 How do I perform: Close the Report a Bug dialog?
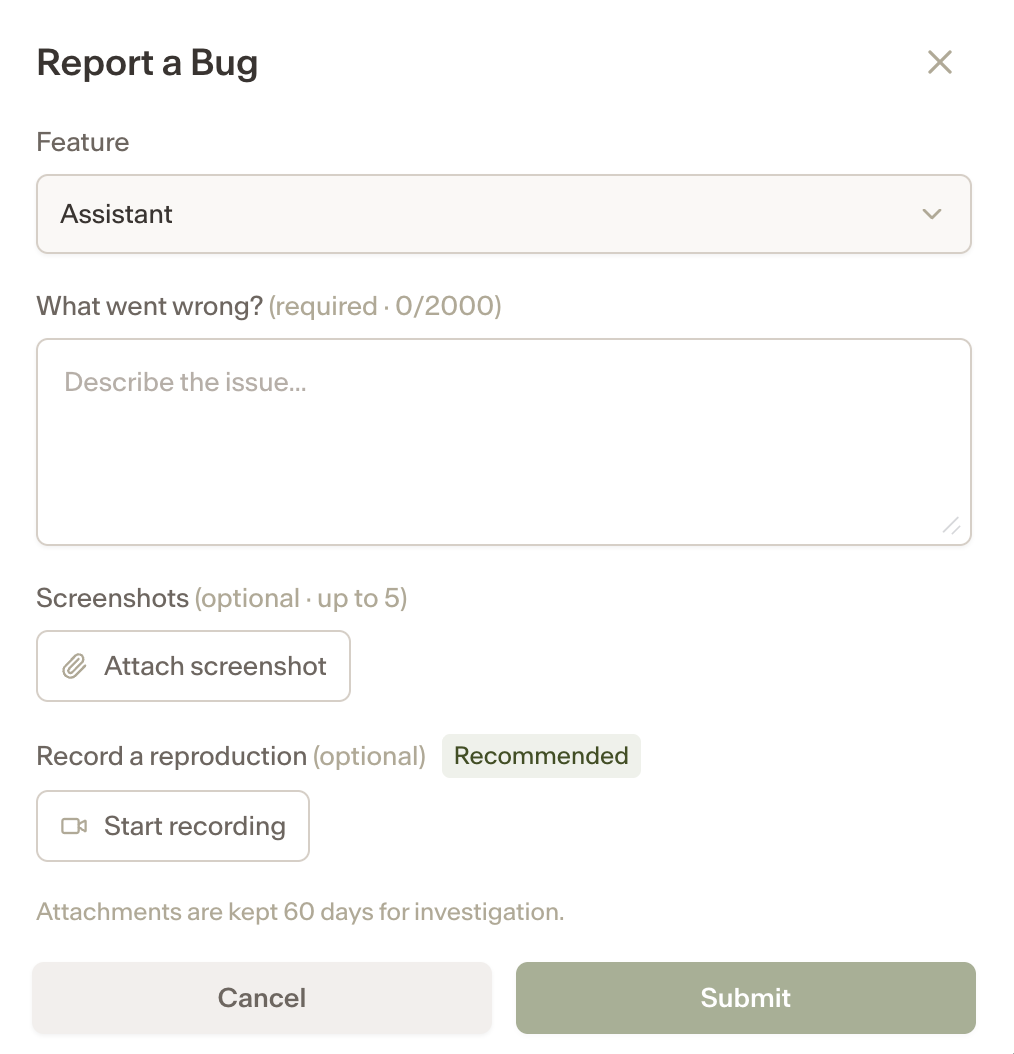[x=939, y=63]
